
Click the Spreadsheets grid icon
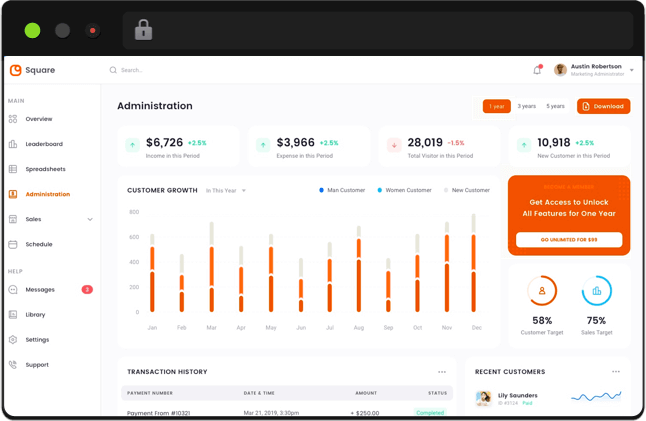[13, 169]
